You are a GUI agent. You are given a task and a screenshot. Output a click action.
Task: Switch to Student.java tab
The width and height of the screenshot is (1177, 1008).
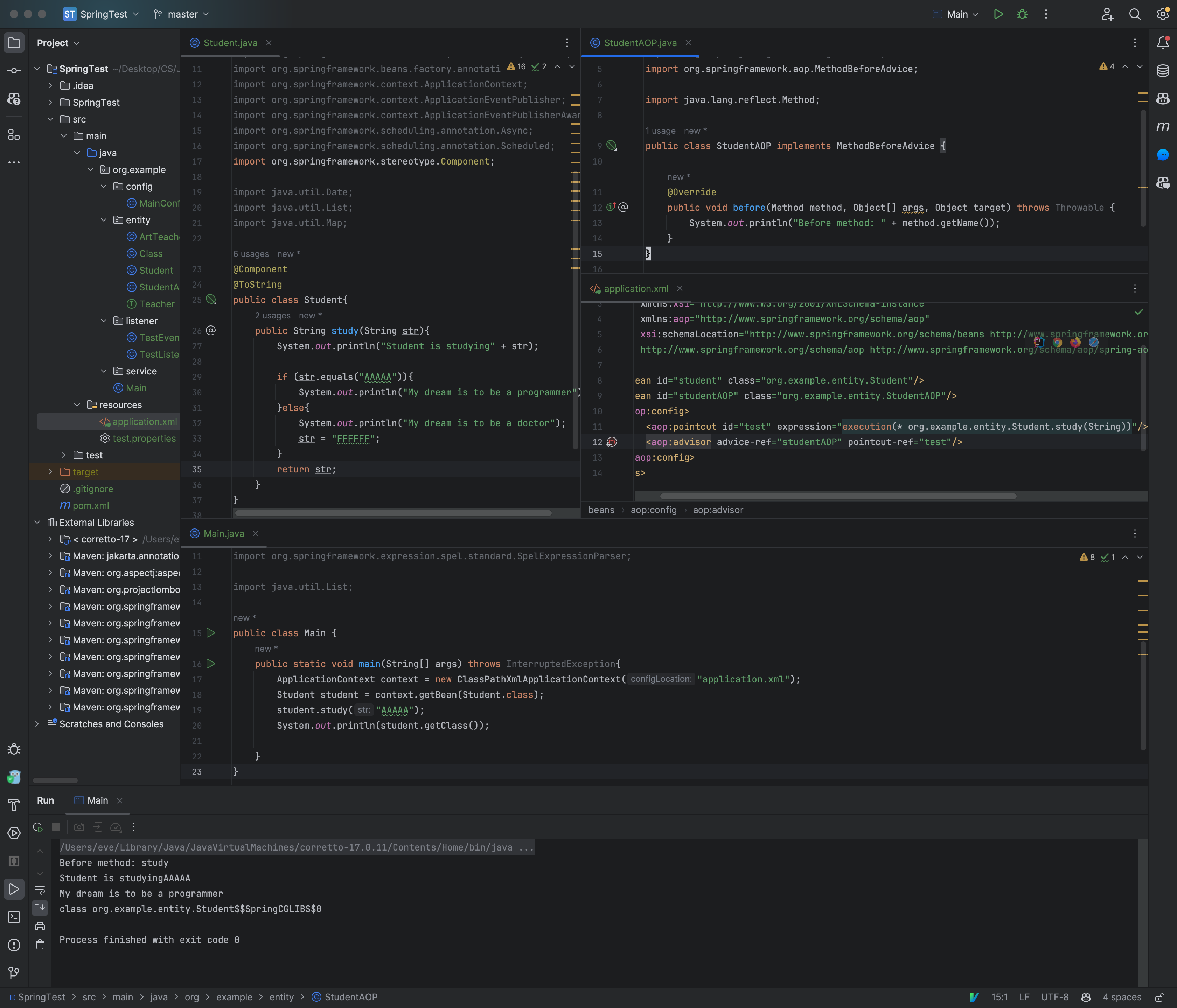(x=230, y=43)
